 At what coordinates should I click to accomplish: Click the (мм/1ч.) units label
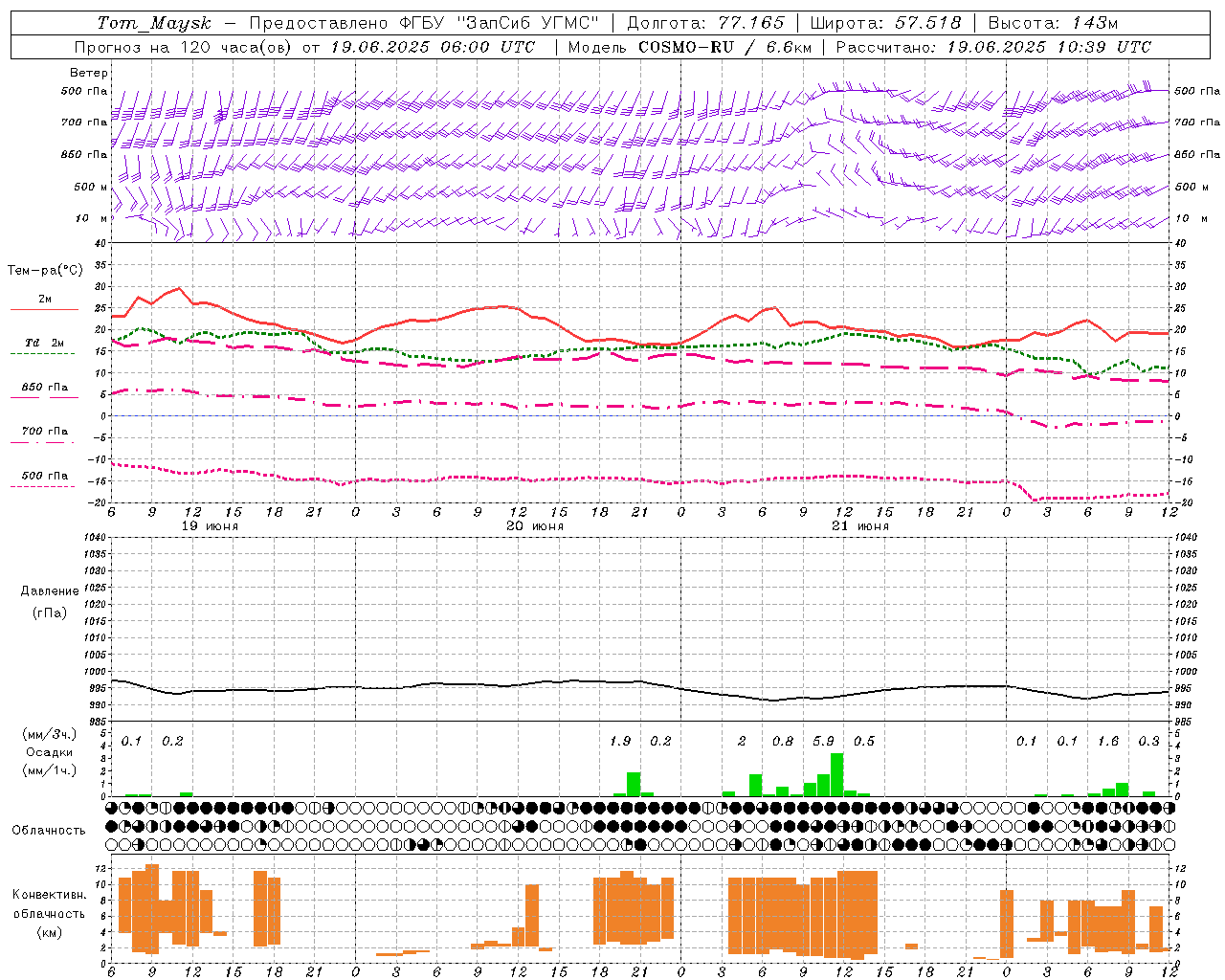pos(50,770)
